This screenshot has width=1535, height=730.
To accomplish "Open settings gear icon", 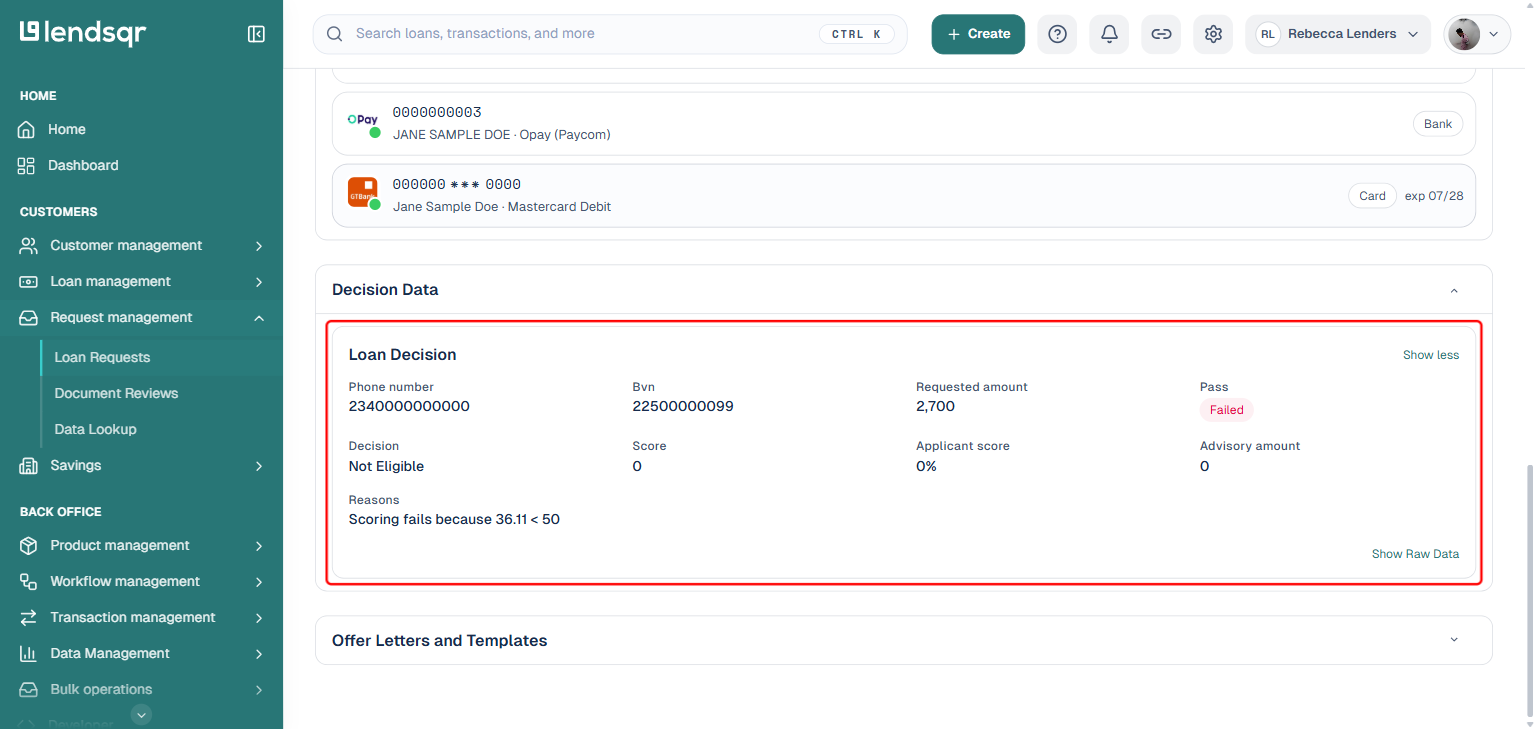I will (1213, 34).
